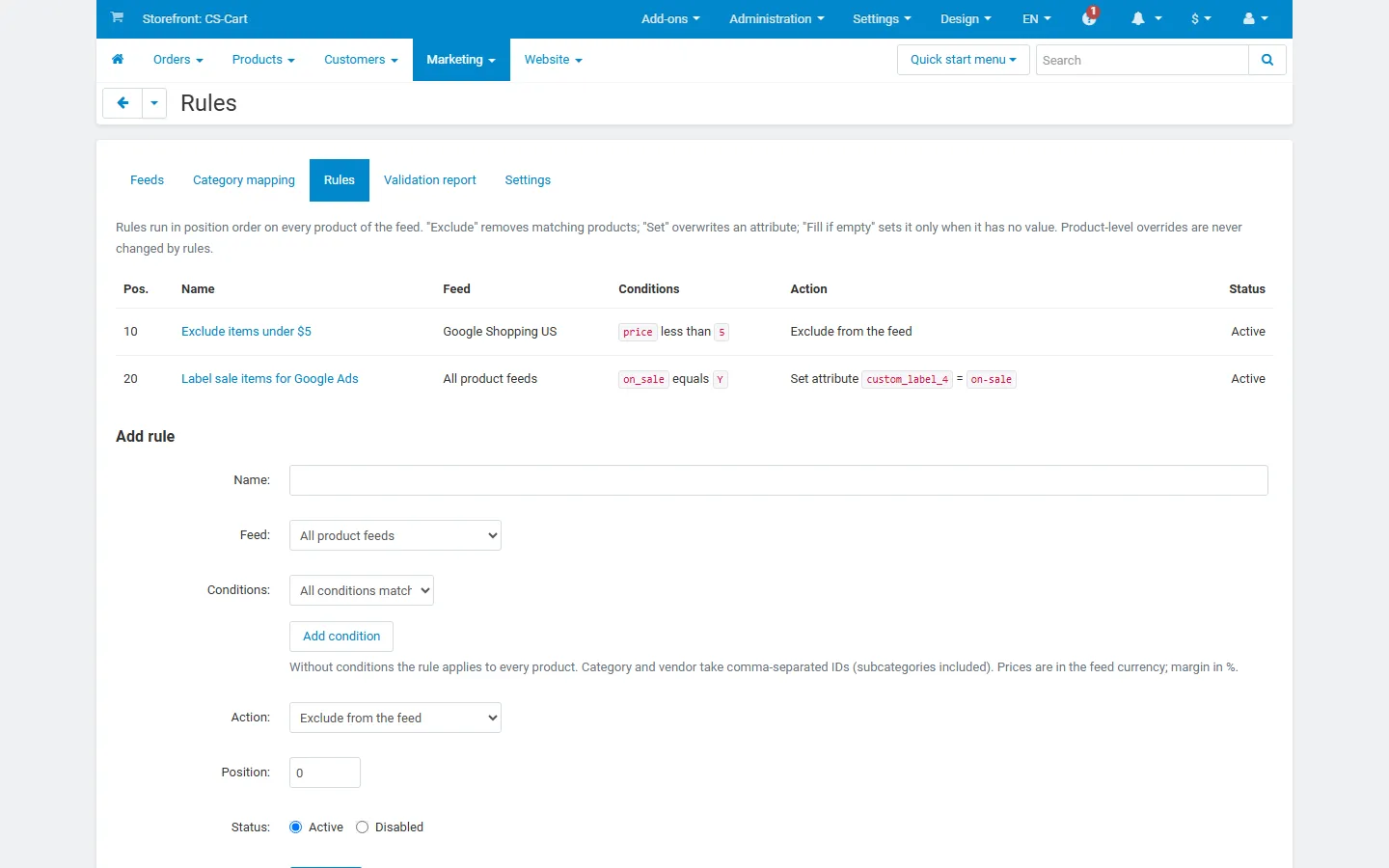Click the storefront cart icon
Viewport: 1389px width, 868px height.
(117, 17)
